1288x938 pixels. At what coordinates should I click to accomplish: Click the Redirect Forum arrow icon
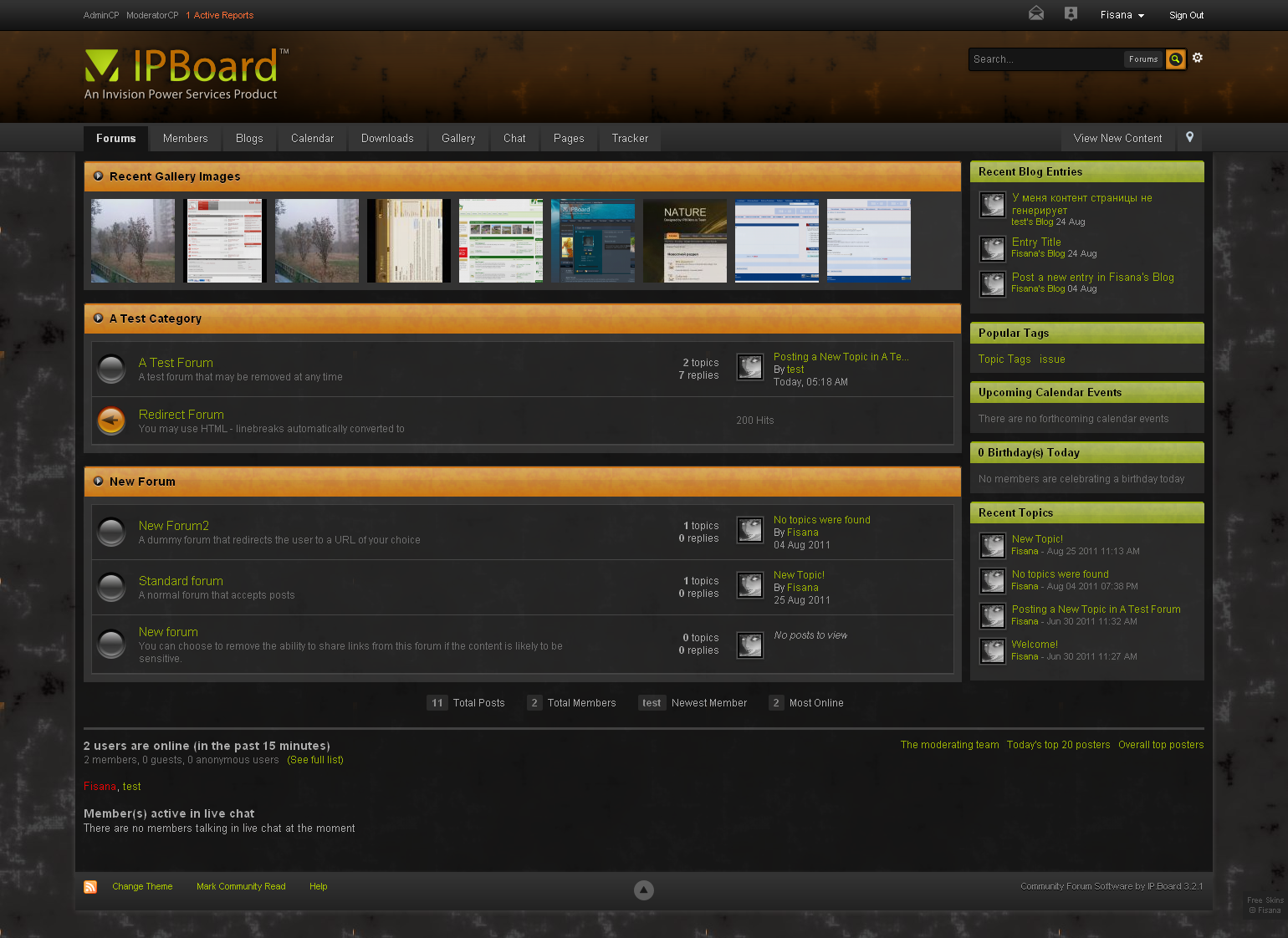click(111, 421)
